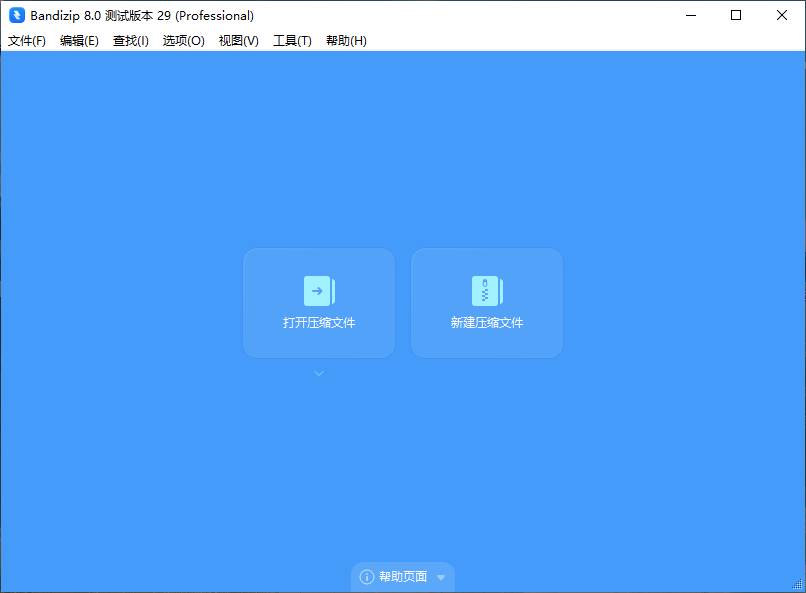Minimize the Bandizip window

tap(691, 15)
